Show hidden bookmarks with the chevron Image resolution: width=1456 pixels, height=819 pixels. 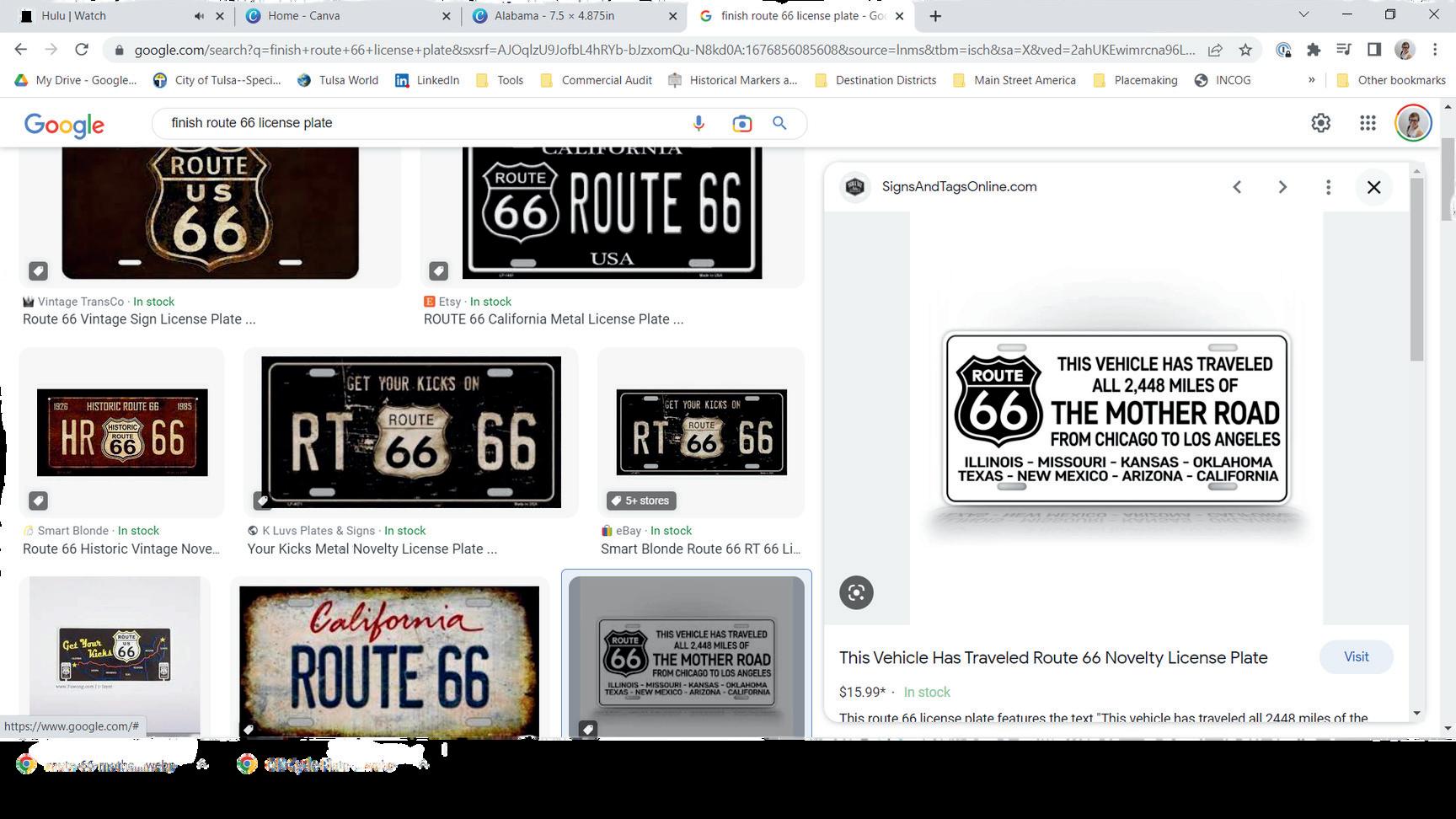click(1311, 80)
